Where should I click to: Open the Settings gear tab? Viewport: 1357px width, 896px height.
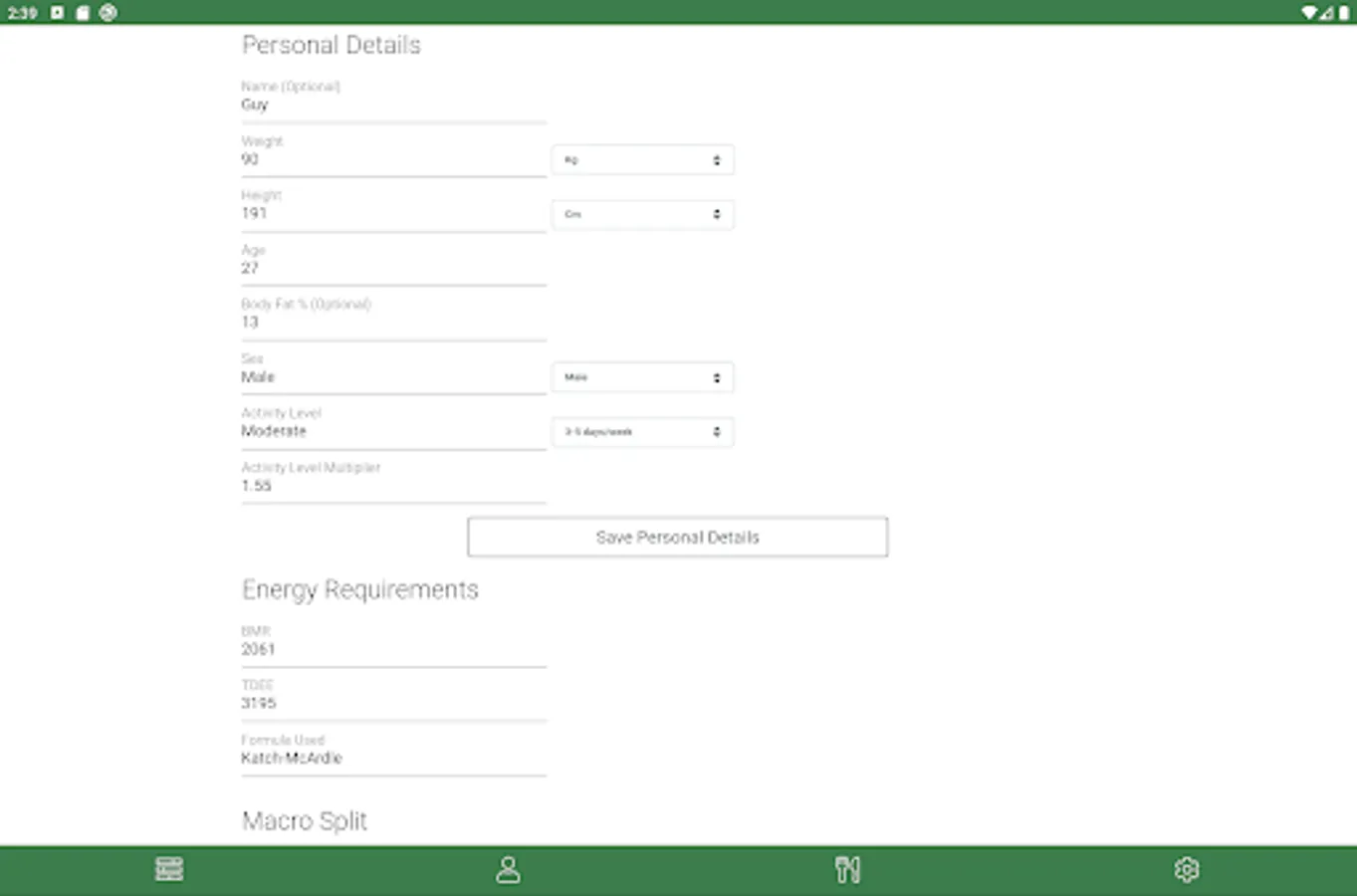click(x=1187, y=868)
